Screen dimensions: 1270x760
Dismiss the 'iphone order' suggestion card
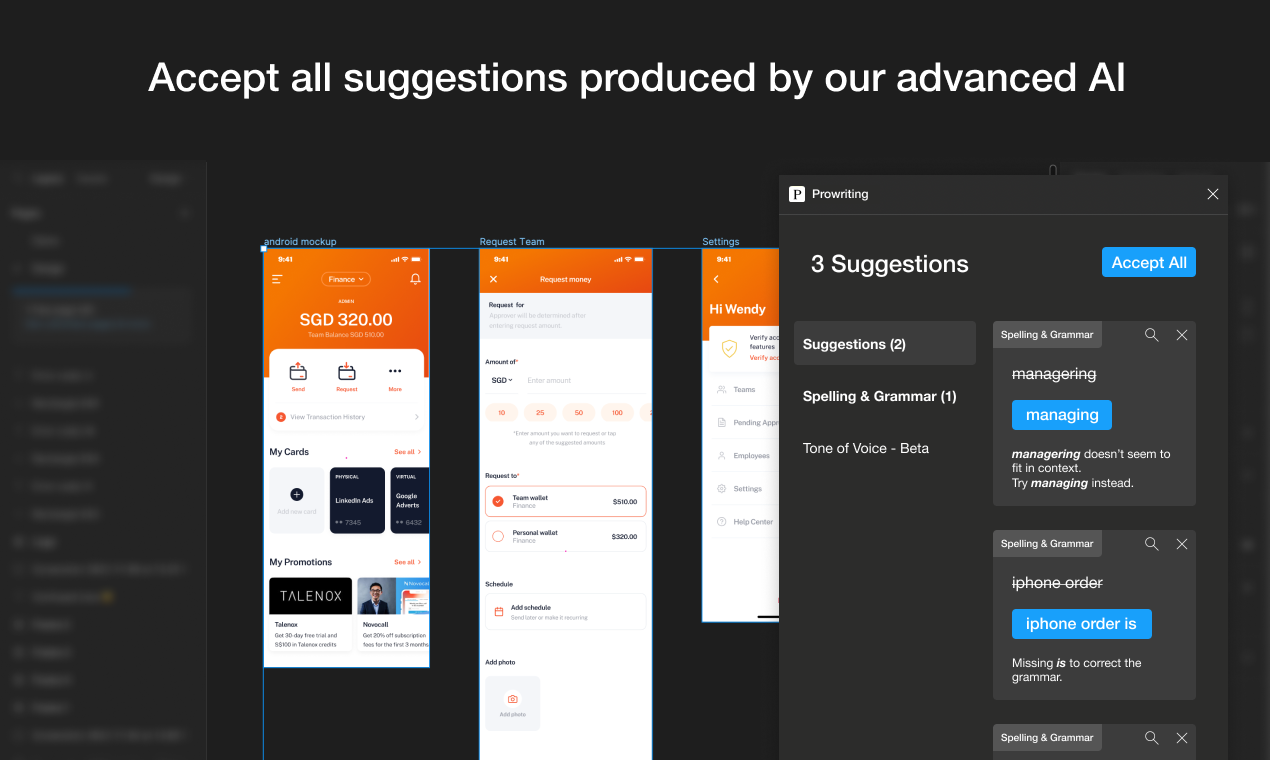(x=1182, y=544)
